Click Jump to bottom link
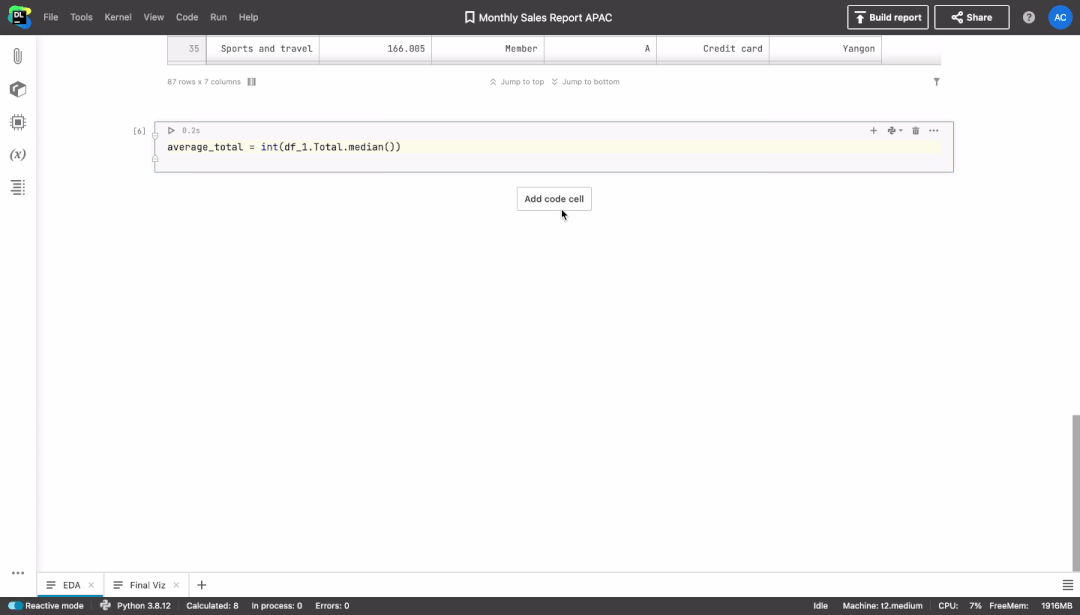Screen dimensions: 1080x615 [x=585, y=82]
